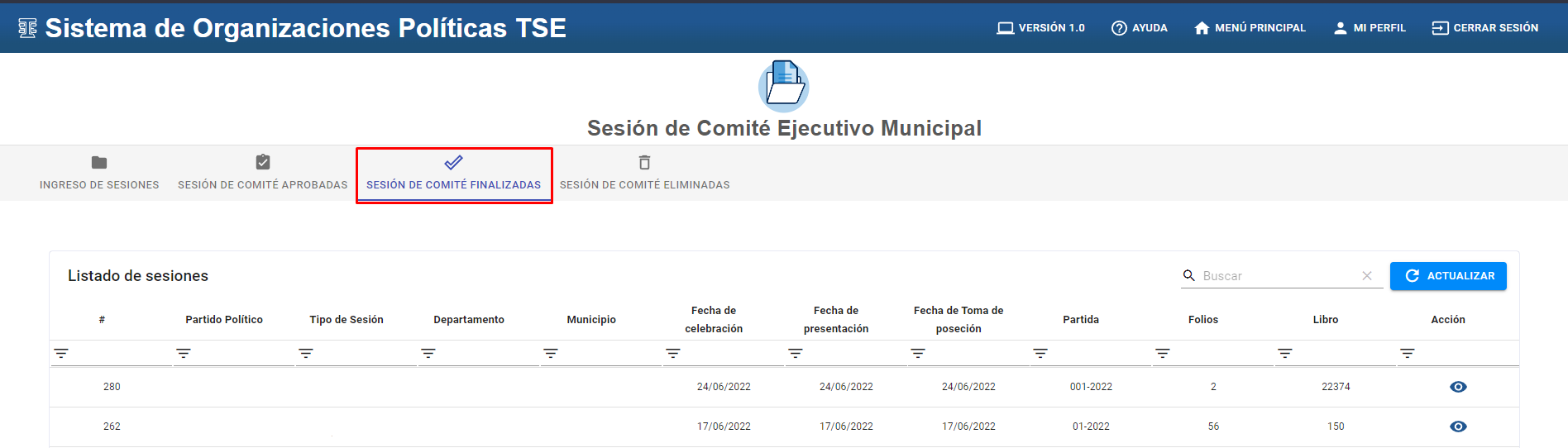The width and height of the screenshot is (1568, 448).
Task: Click the Versión 1.0 laptop item
Action: (1040, 28)
